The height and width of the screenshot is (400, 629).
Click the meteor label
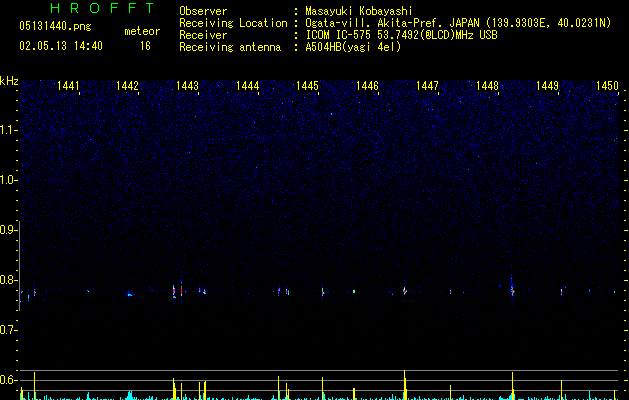(142, 31)
